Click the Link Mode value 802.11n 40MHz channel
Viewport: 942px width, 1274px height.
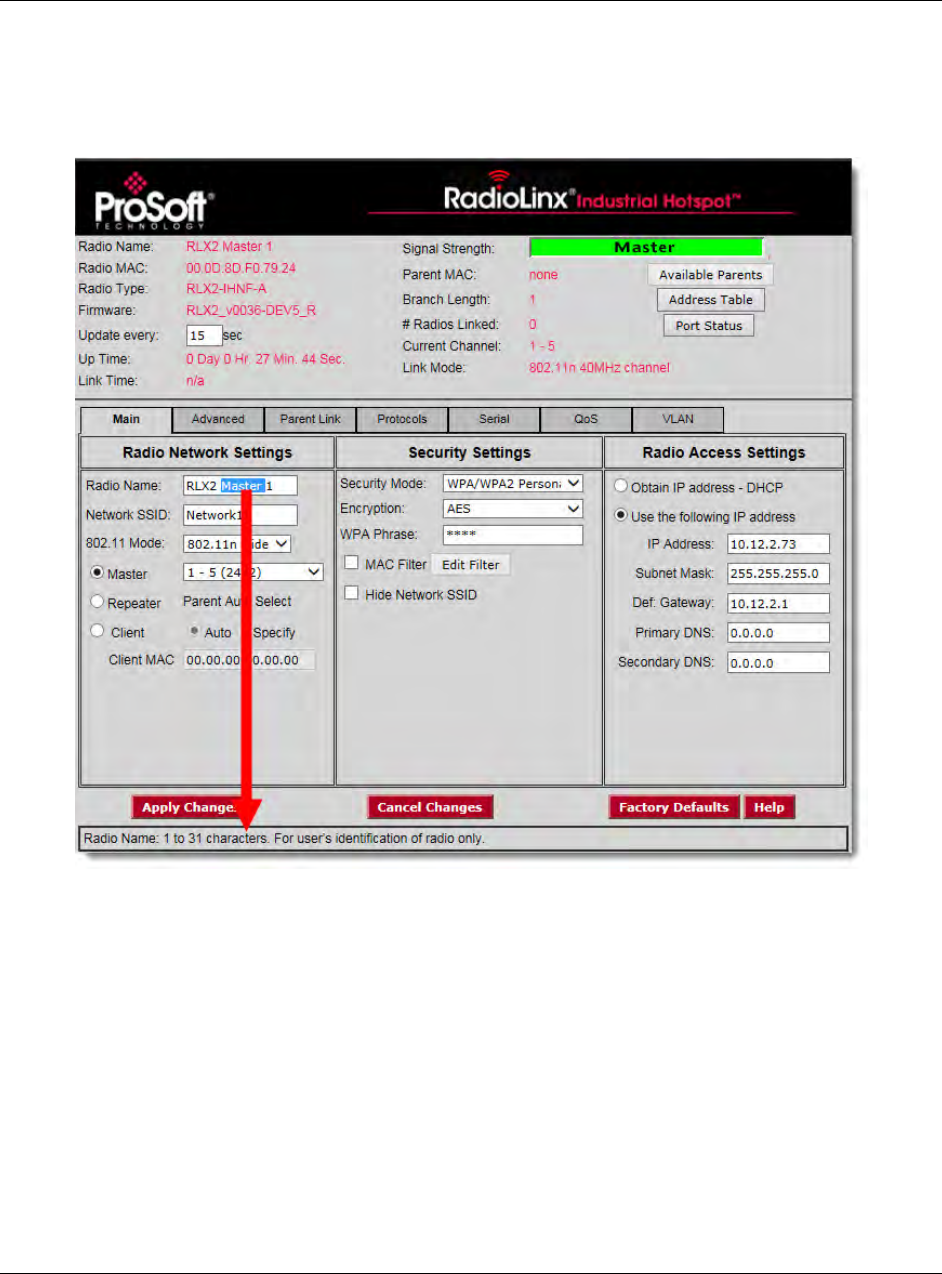coord(599,368)
